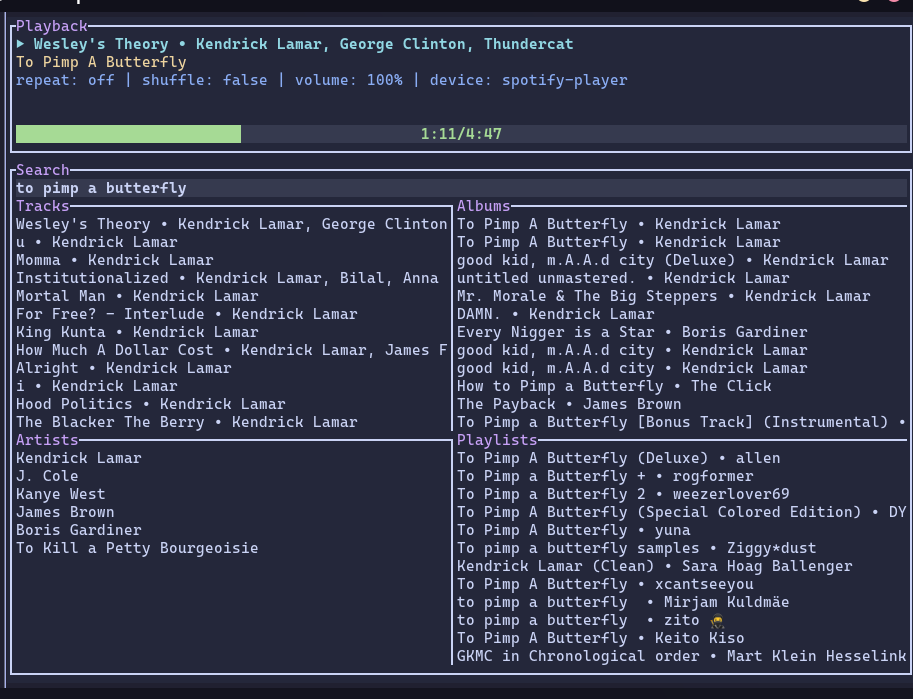Select track 'King Kunta'
The image size is (913, 699).
(x=137, y=333)
